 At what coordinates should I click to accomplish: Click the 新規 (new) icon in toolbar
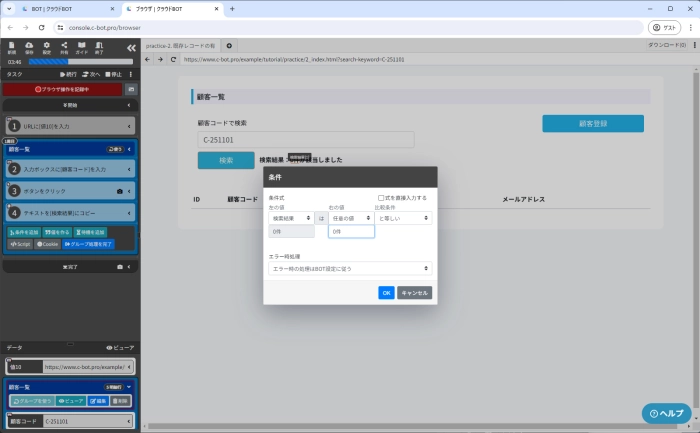coord(11,47)
